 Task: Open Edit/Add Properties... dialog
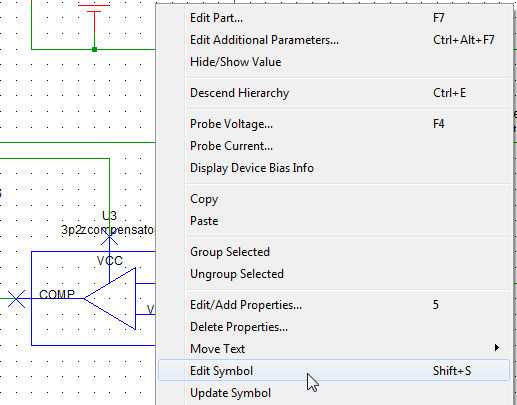(x=334, y=305)
